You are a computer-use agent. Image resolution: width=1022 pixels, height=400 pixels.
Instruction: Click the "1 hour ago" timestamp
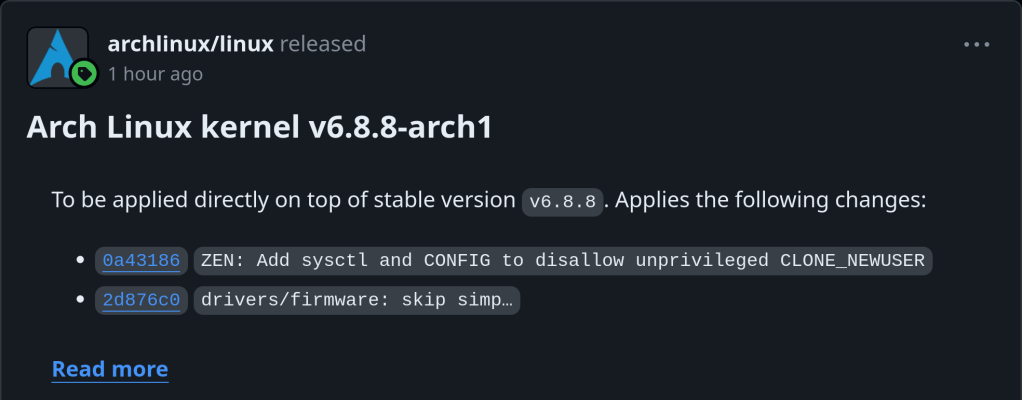[x=155, y=74]
